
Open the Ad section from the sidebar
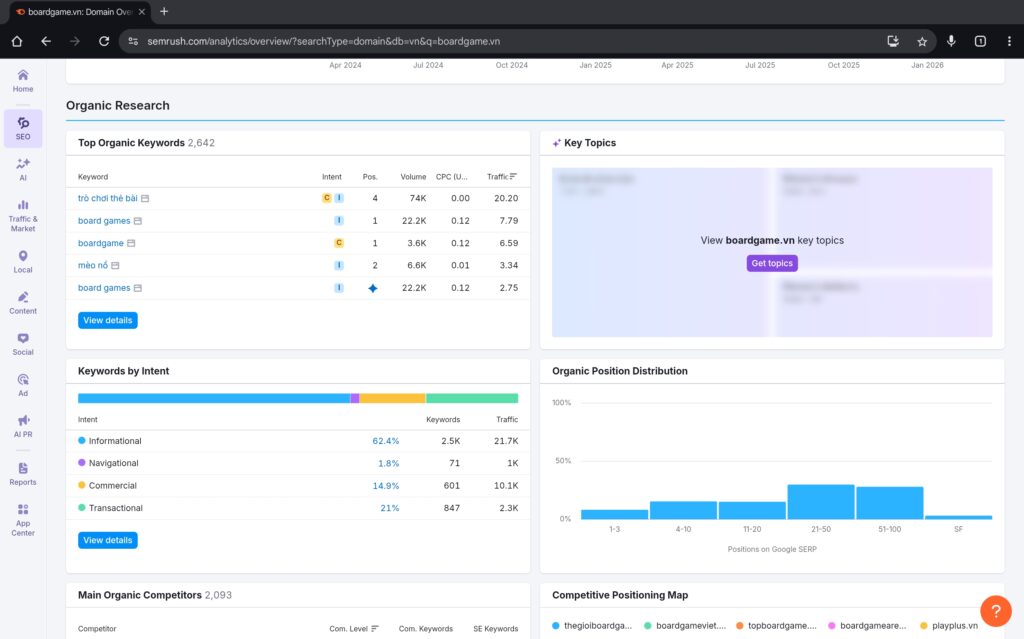[x=22, y=384]
